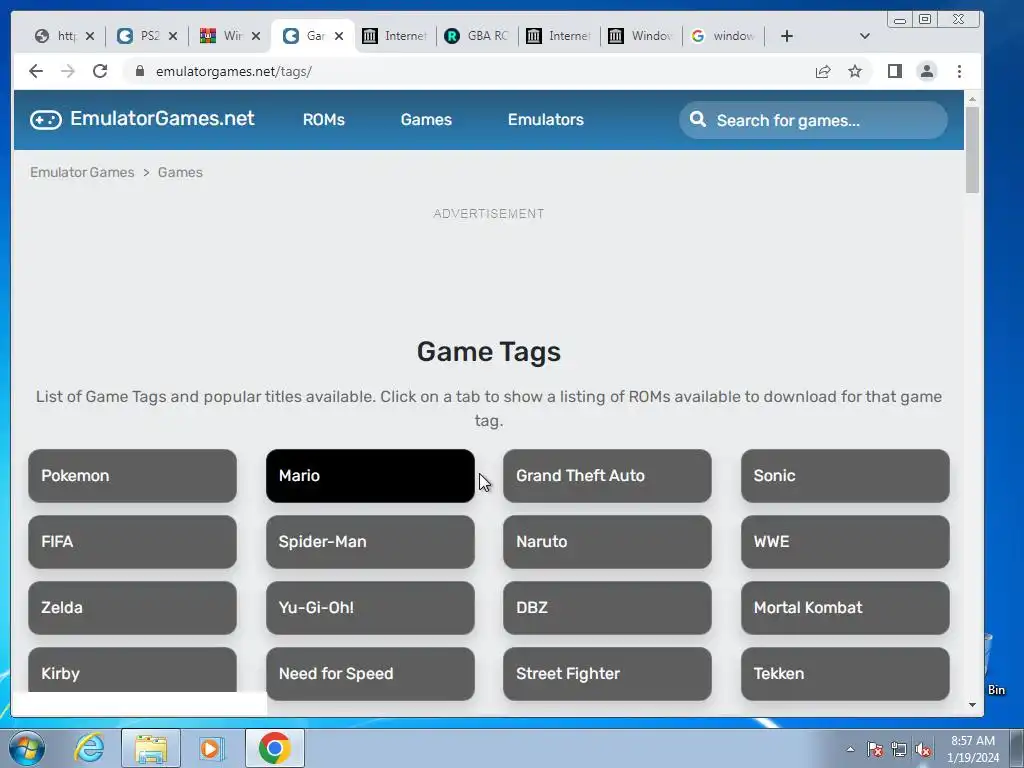Launch Internet Explorer from the taskbar
This screenshot has width=1024, height=768.
coord(89,748)
